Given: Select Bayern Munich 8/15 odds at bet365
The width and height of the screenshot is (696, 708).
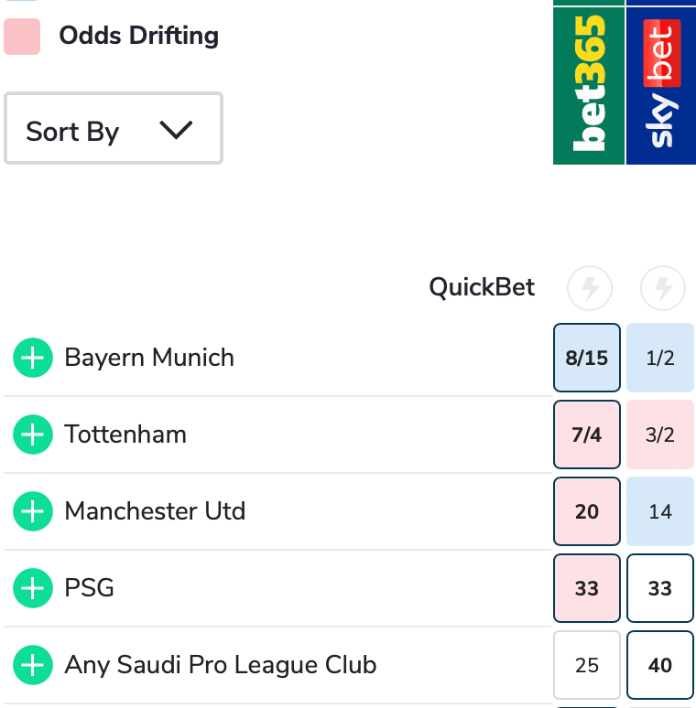Looking at the screenshot, I should coord(587,358).
